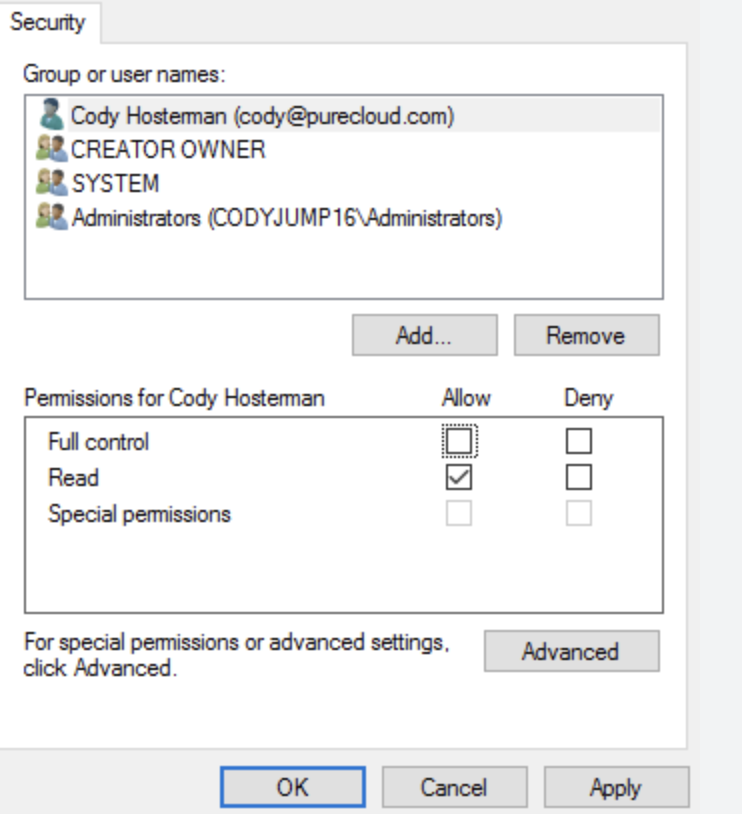The height and width of the screenshot is (814, 742).
Task: Cancel the permissions dialog
Action: coord(454,787)
